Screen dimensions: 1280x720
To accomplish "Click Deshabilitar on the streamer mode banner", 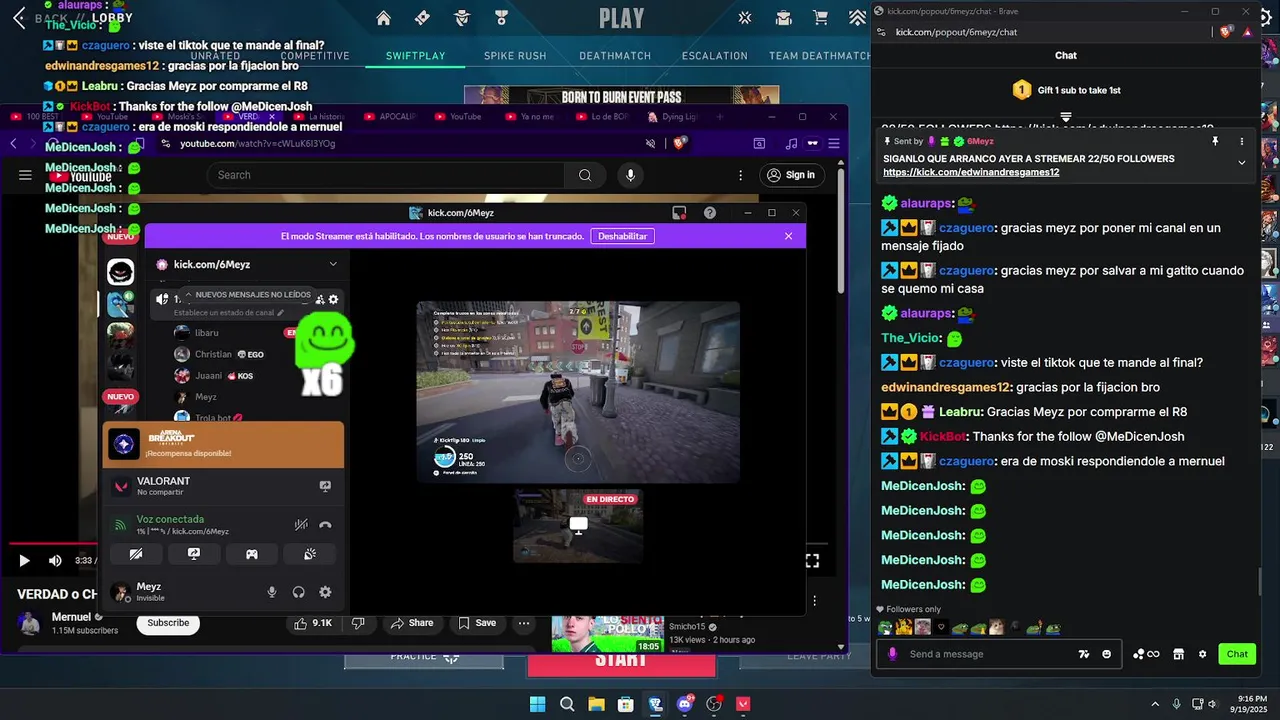I will 623,236.
